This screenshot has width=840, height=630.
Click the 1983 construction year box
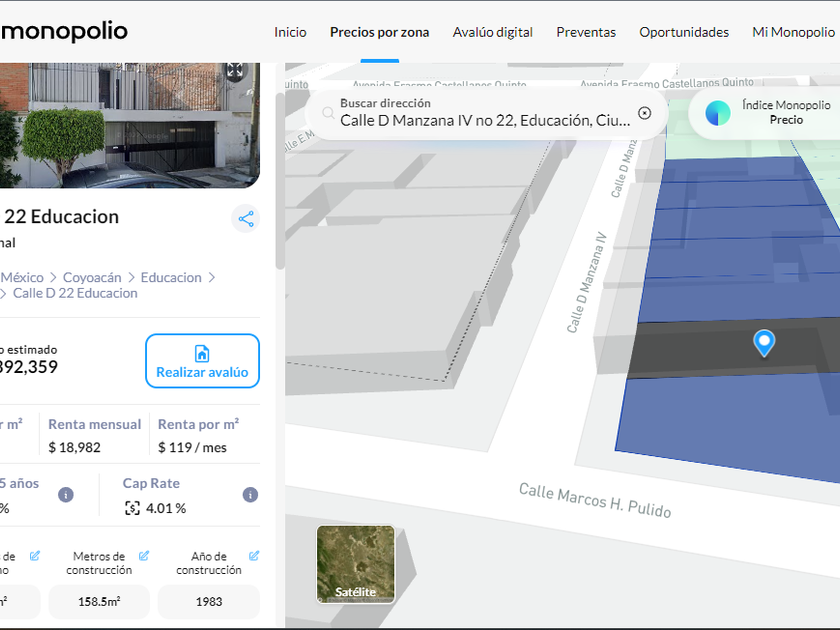click(209, 602)
